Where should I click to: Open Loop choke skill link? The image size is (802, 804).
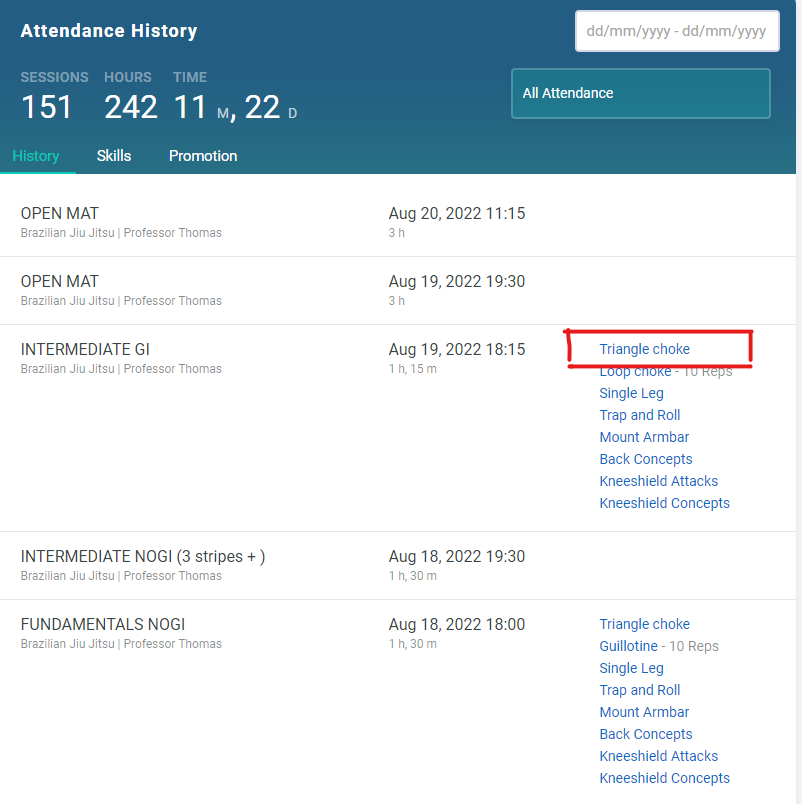[x=635, y=371]
